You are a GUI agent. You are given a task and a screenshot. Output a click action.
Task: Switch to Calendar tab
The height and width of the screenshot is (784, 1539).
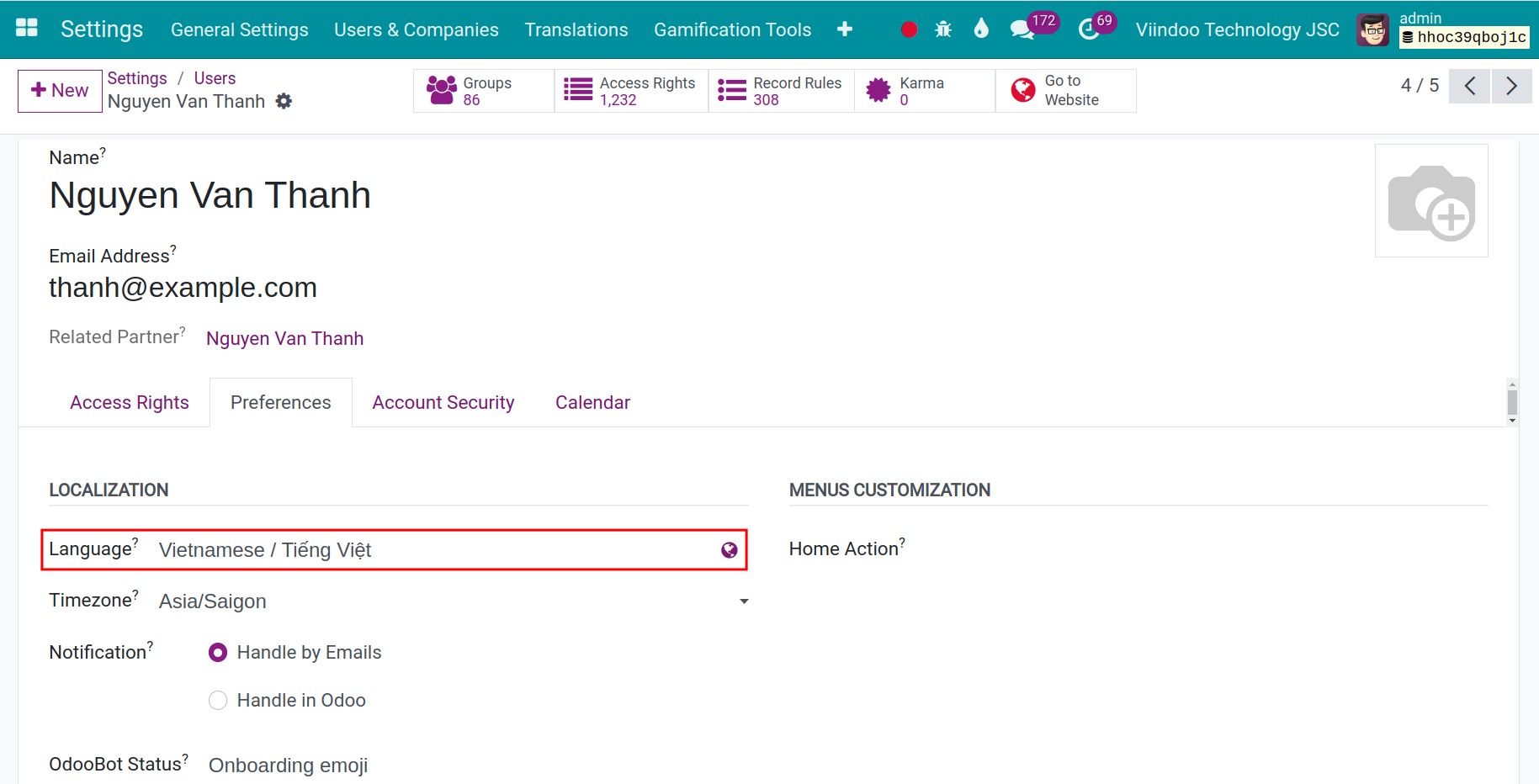592,403
